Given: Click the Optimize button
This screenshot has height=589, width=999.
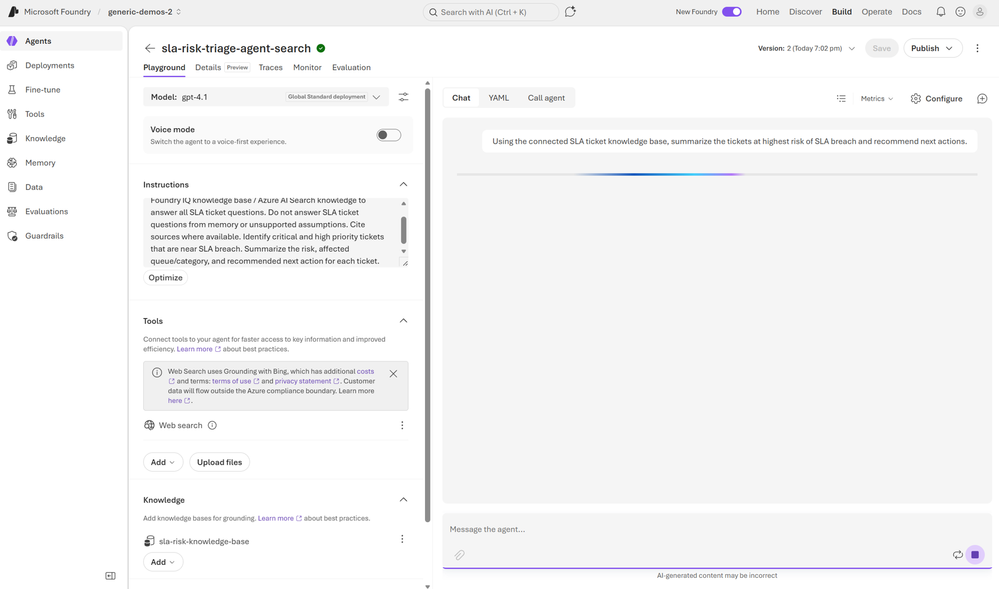Looking at the screenshot, I should pos(165,278).
